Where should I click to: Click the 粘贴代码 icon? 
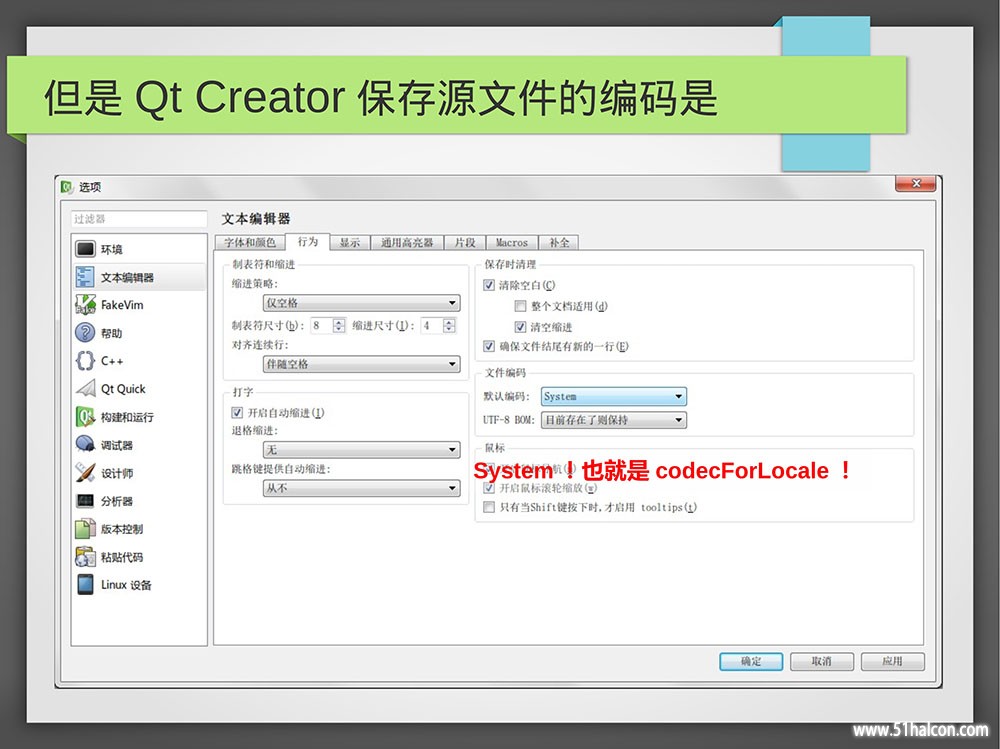85,557
